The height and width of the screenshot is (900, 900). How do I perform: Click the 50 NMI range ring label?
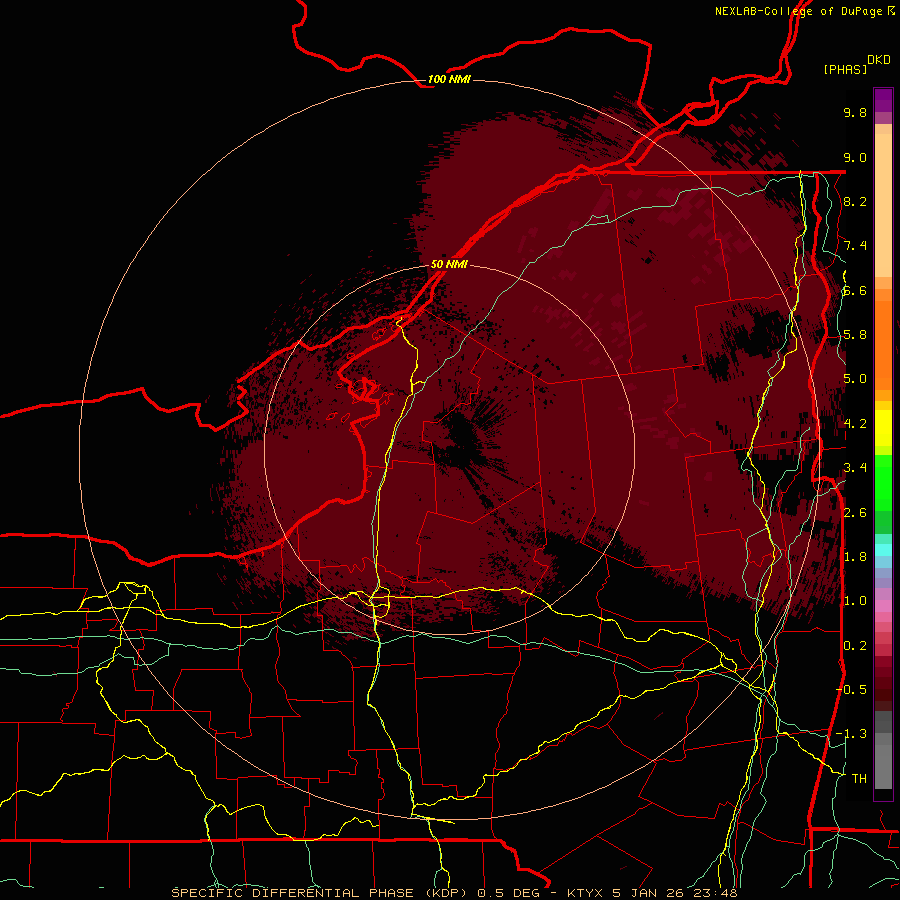click(x=449, y=264)
